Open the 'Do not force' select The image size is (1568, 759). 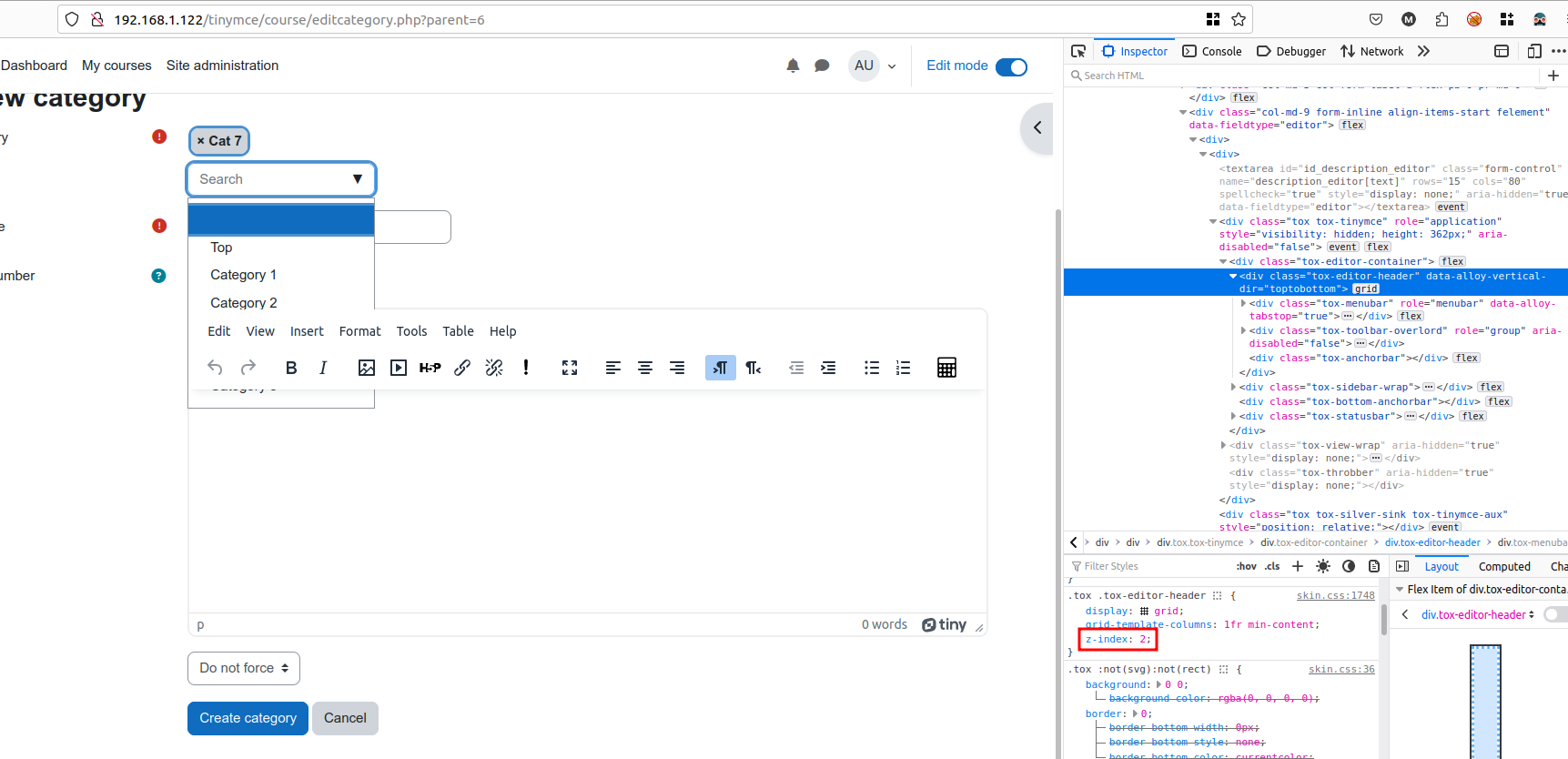coord(244,668)
